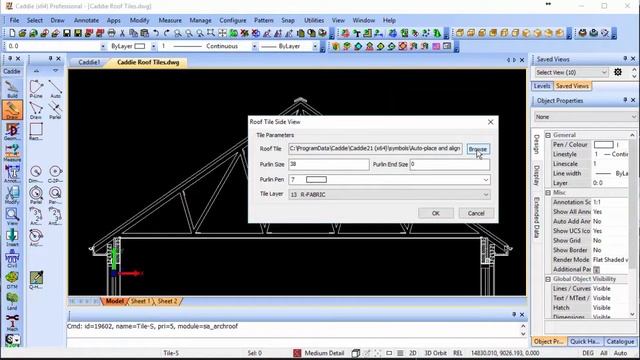Viewport: 640px width, 360px height.
Task: Select the Auto line tool
Action: click(x=55, y=89)
